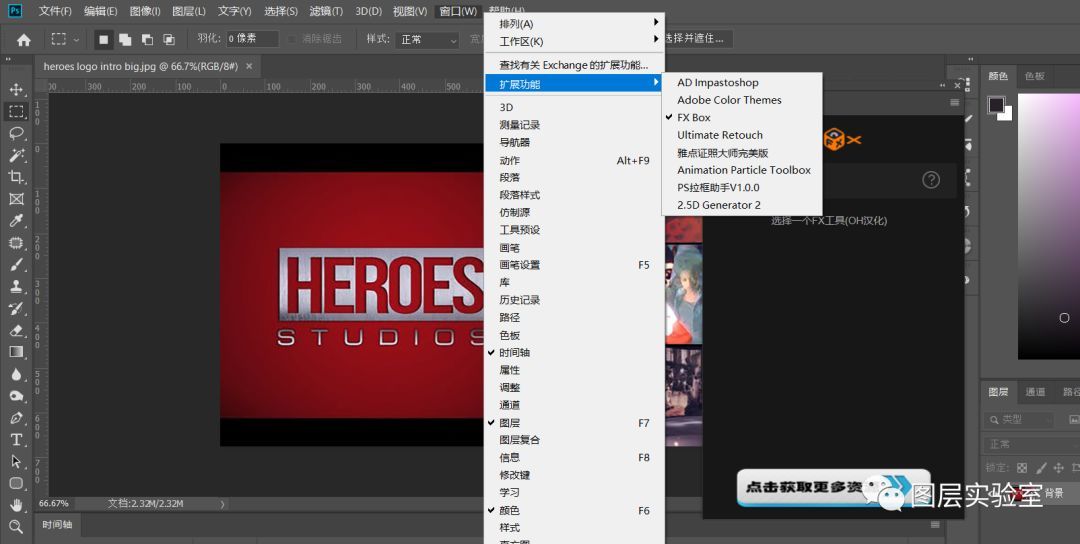Activate the Crop tool

point(16,177)
